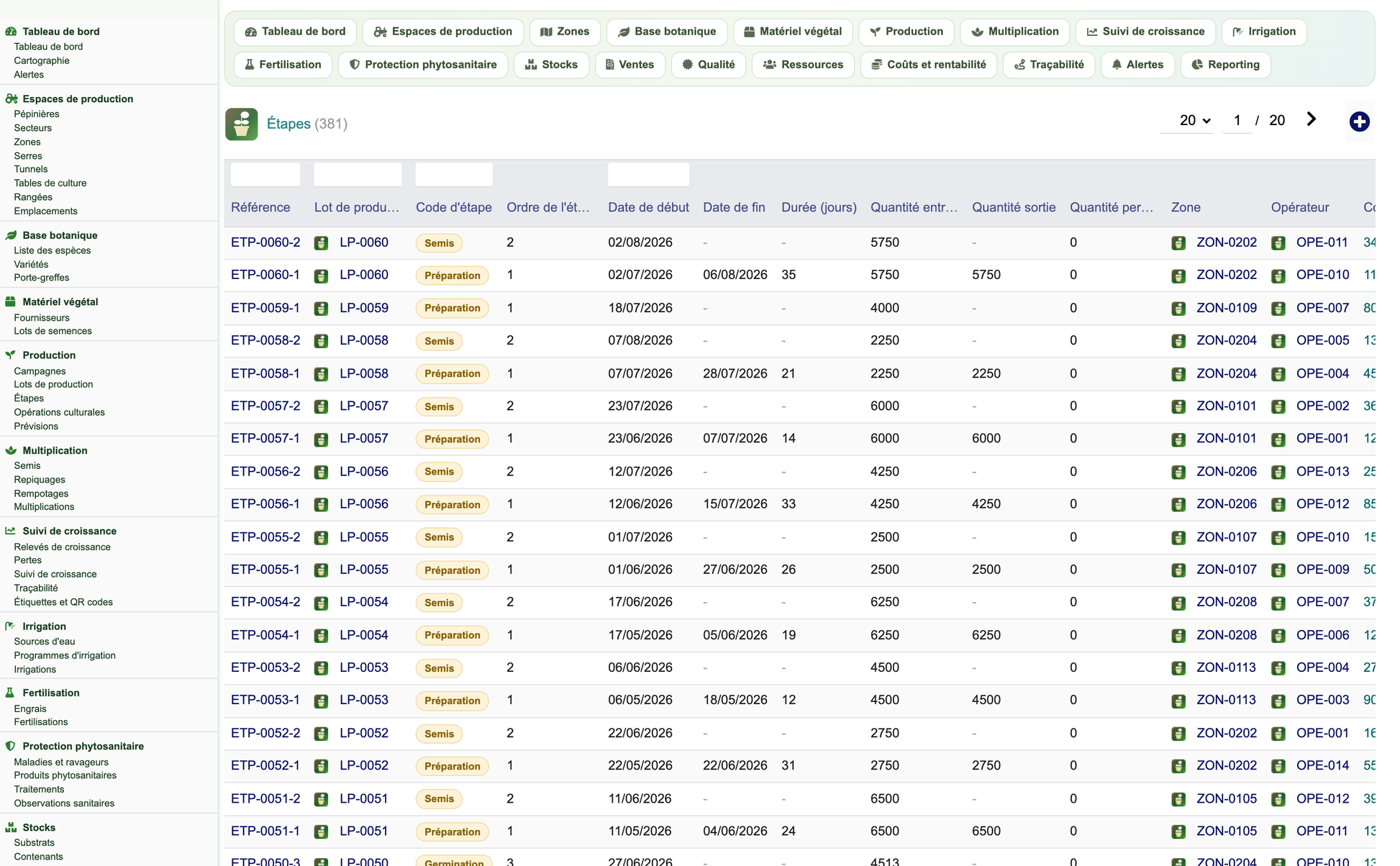This screenshot has width=1400, height=866.
Task: Sort by the Durée (jours) column header
Action: [819, 207]
